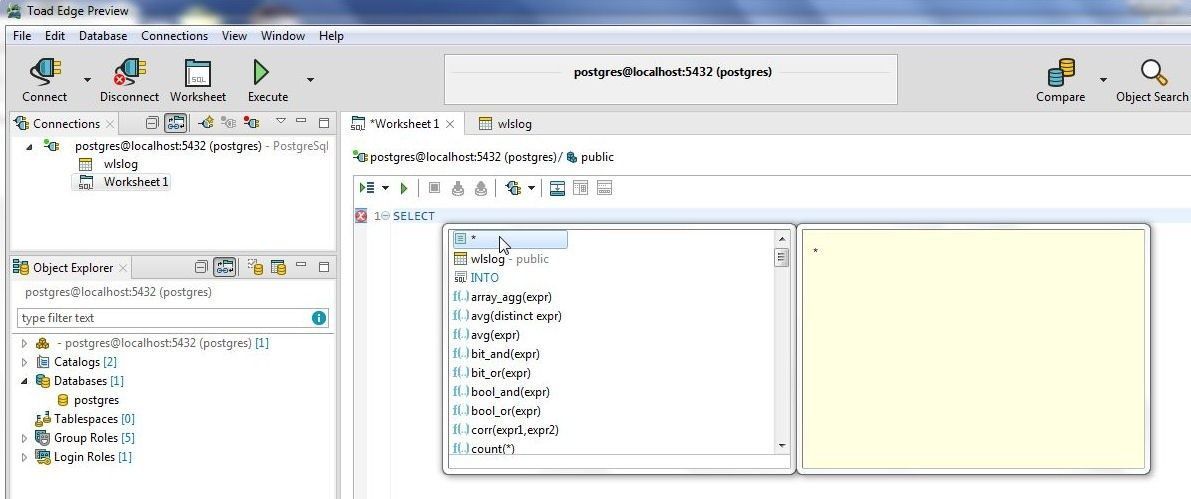Image resolution: width=1191 pixels, height=499 pixels.
Task: Click New Connection icon in Connections panel
Action: point(206,122)
